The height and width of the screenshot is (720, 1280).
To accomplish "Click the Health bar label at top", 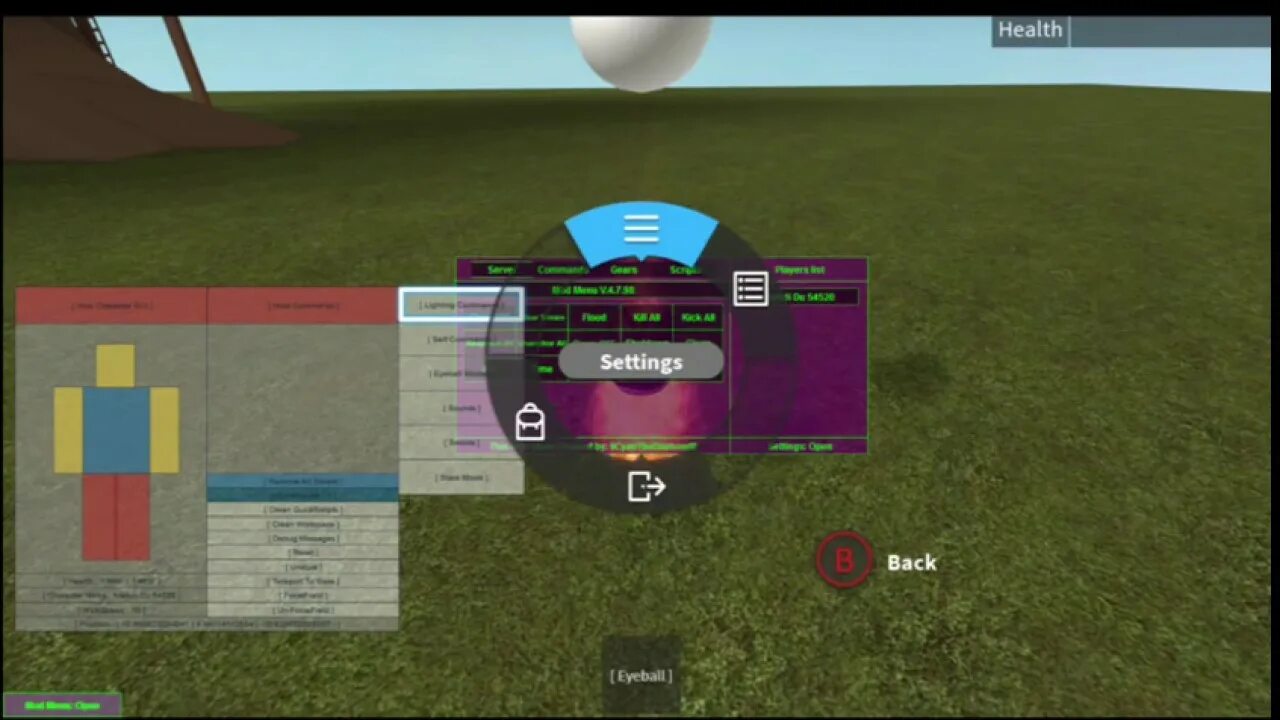I will click(x=1030, y=30).
